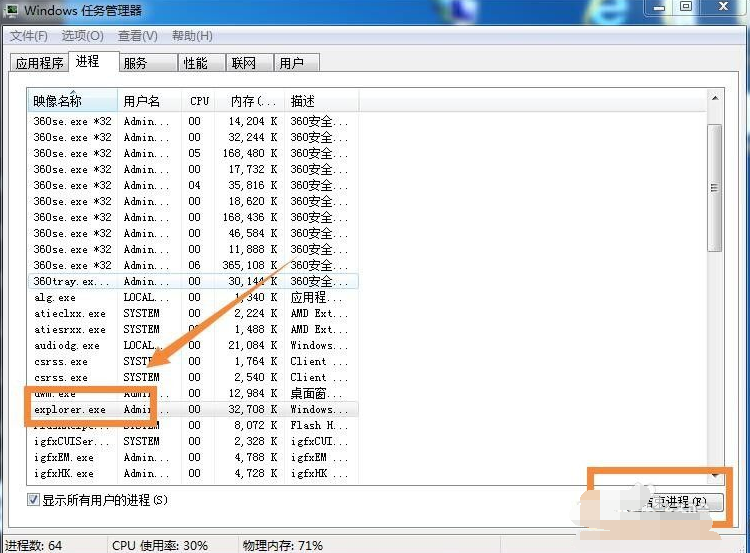Select the explorer.exe process row
Screen dimensions: 750x553
[69, 409]
